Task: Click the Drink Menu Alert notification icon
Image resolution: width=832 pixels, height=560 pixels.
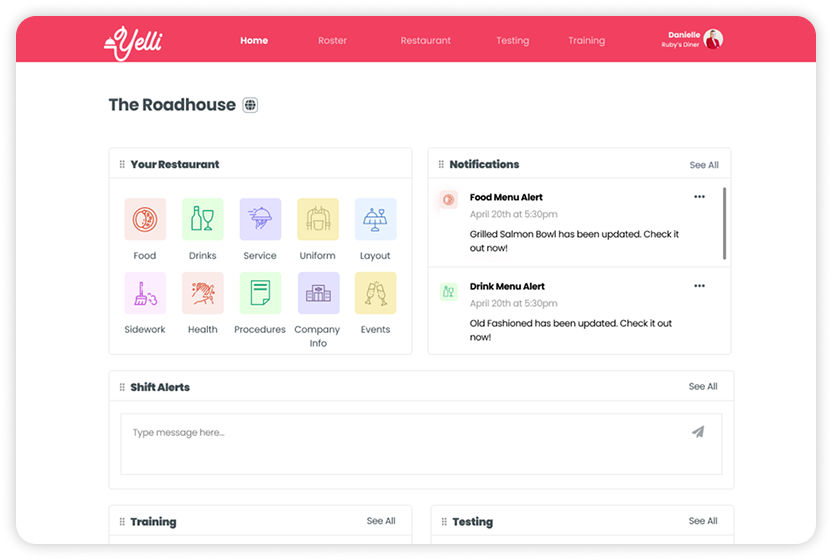Action: pos(448,291)
